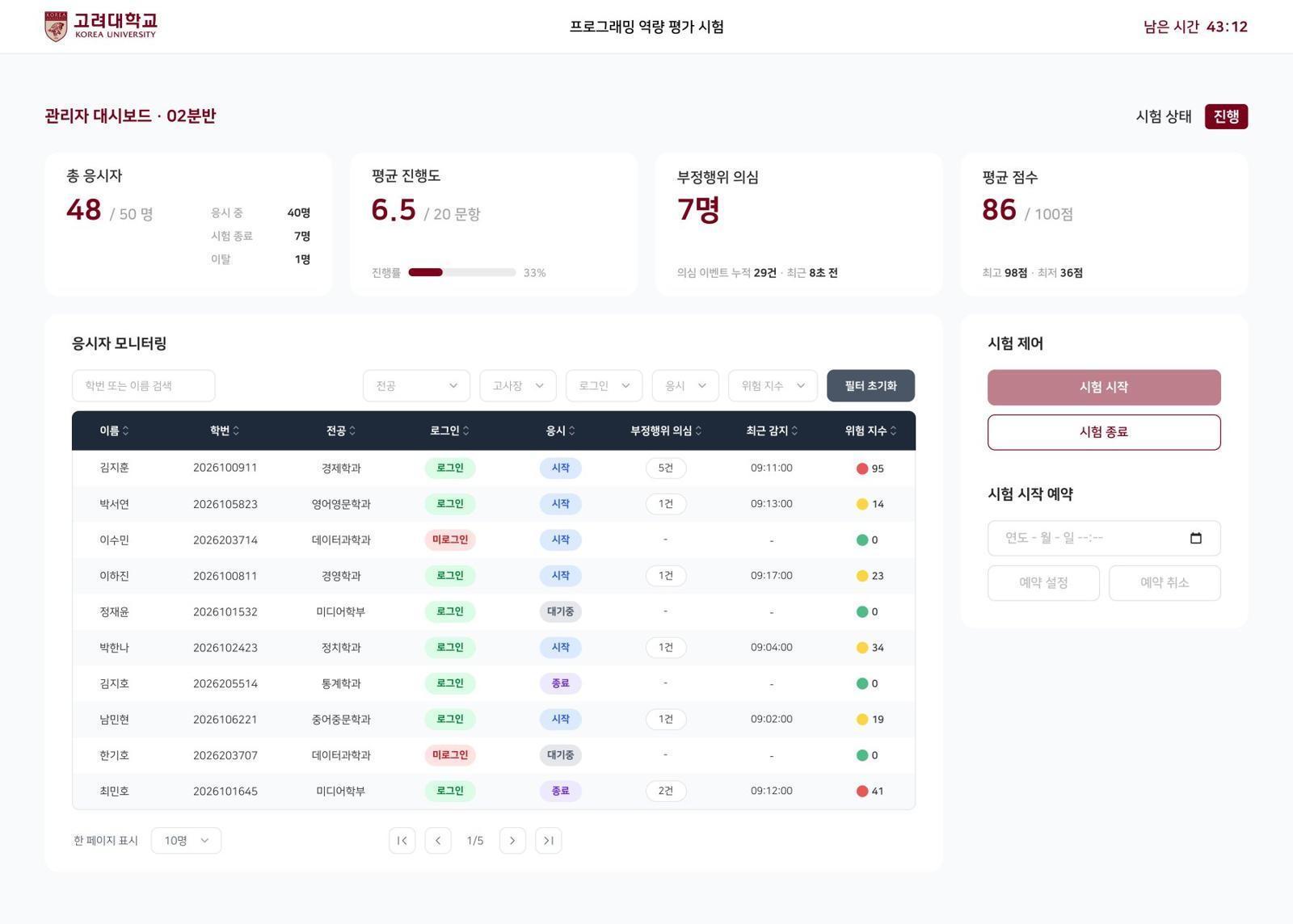Viewport: 1293px width, 924px height.
Task: Open the calendar picker icon
Action: pyautogui.click(x=1195, y=538)
